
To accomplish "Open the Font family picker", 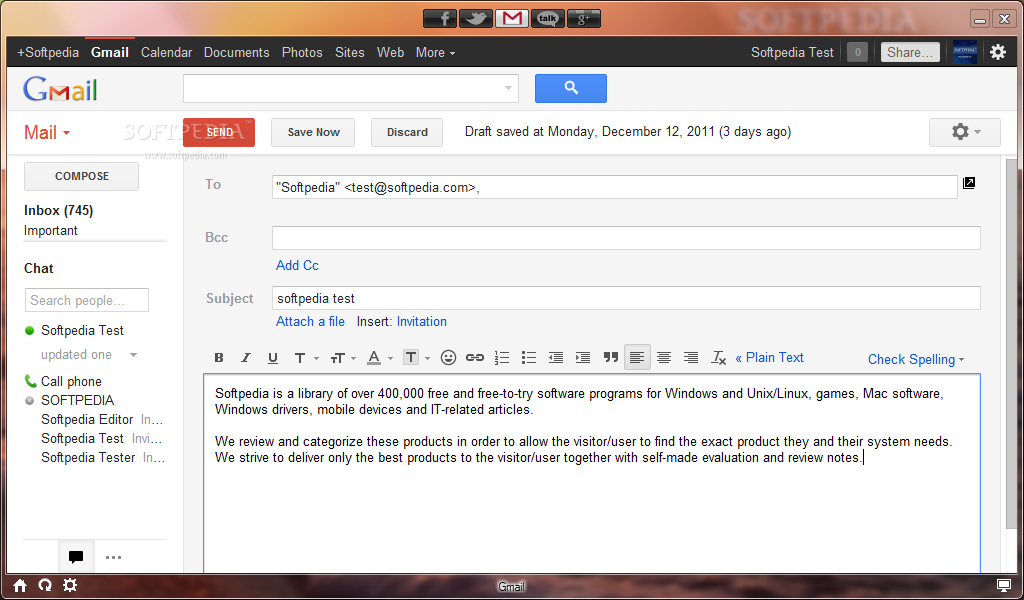I will (x=306, y=357).
